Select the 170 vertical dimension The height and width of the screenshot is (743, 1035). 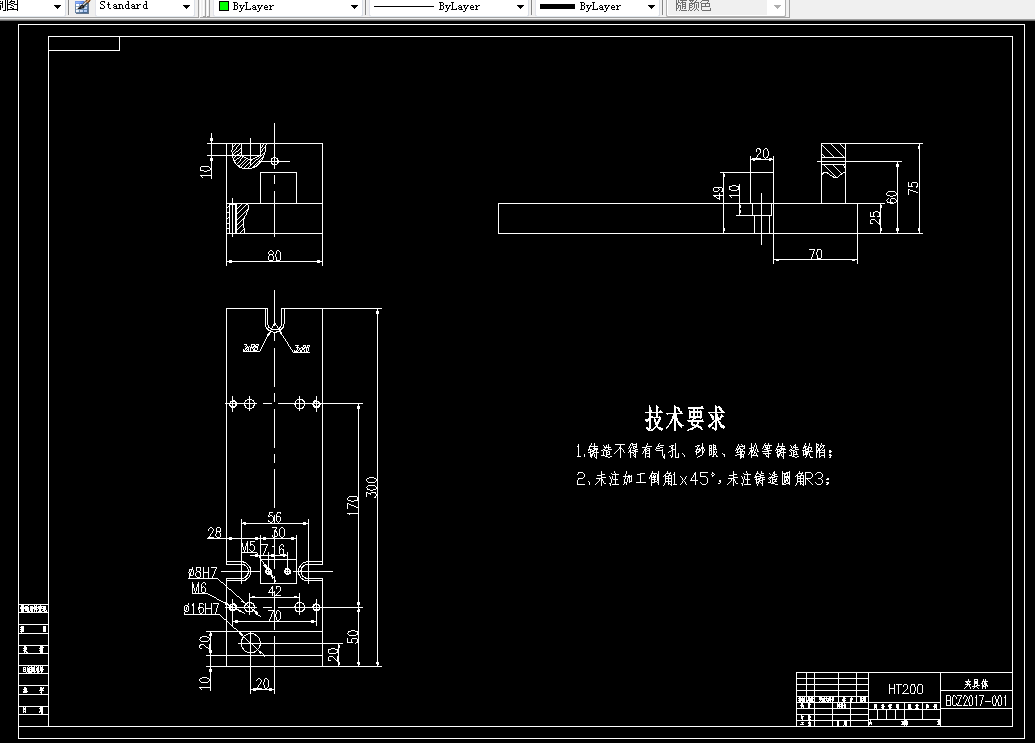(x=352, y=505)
